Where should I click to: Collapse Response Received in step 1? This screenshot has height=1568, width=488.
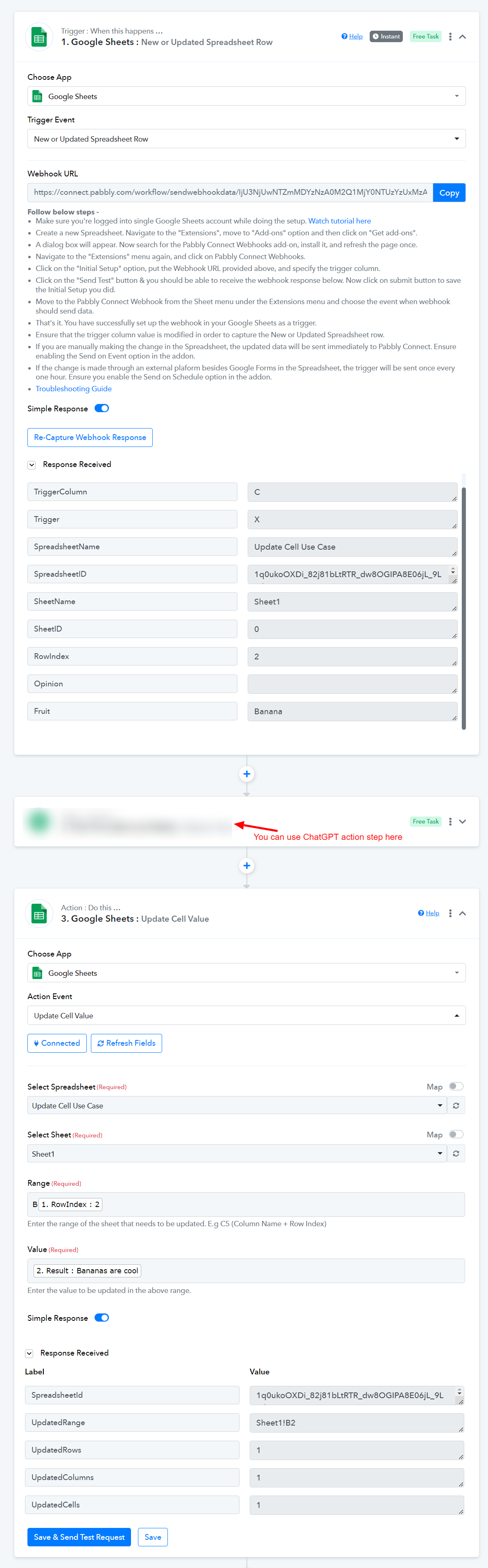32,465
